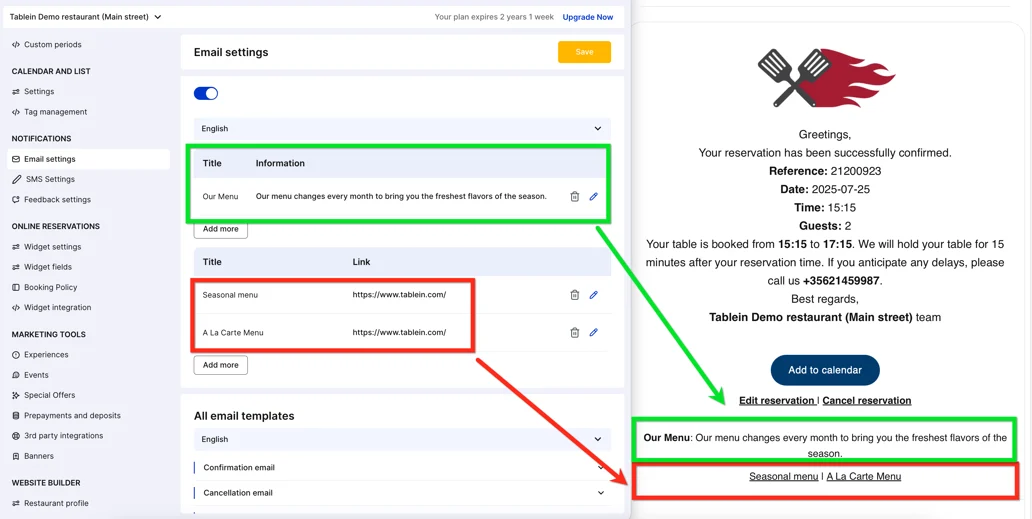Toggle the email settings switch off
The width and height of the screenshot is (1032, 519).
pos(206,93)
